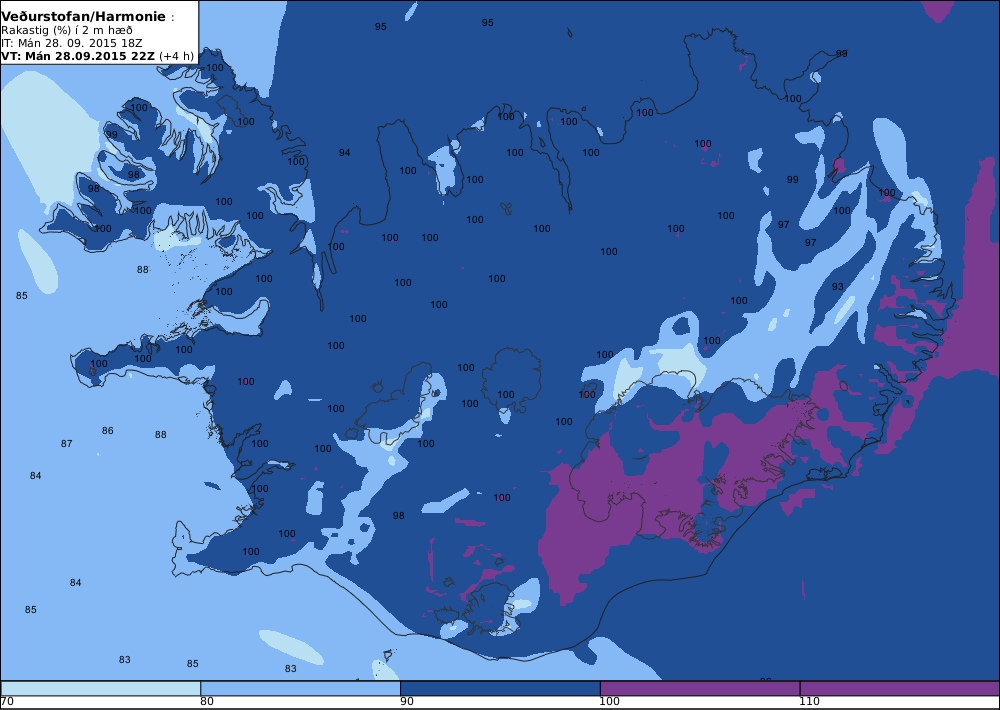Click the purple legend swatch beyond 110
This screenshot has height=710, width=1000.
tap(900, 688)
